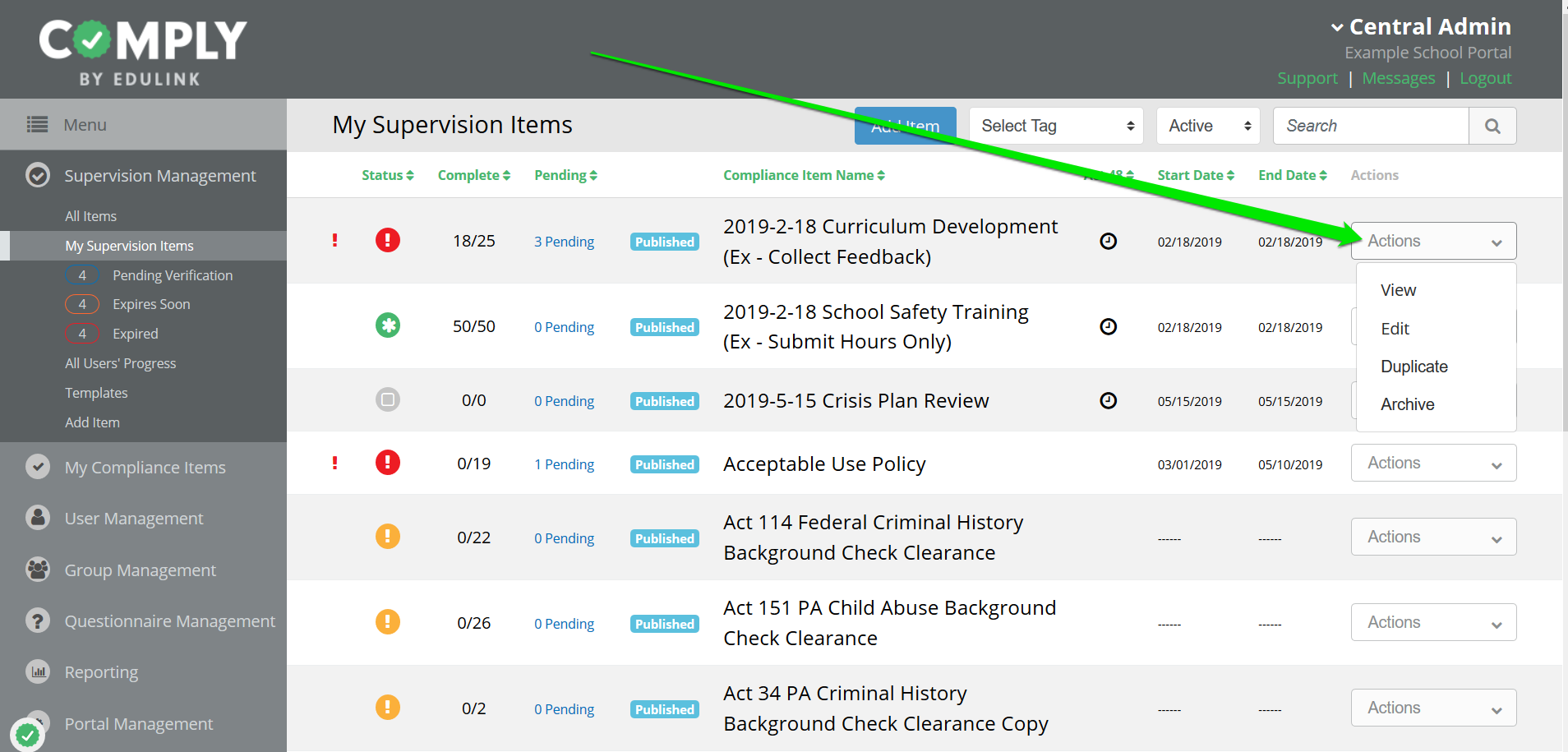Open Expires Soon in the sidebar
The image size is (1568, 752).
[151, 304]
